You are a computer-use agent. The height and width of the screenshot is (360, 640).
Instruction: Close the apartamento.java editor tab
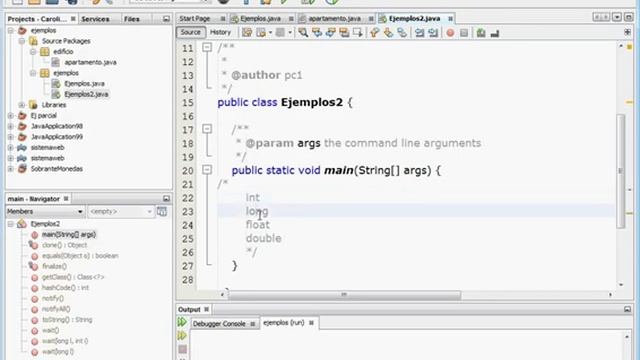371,19
